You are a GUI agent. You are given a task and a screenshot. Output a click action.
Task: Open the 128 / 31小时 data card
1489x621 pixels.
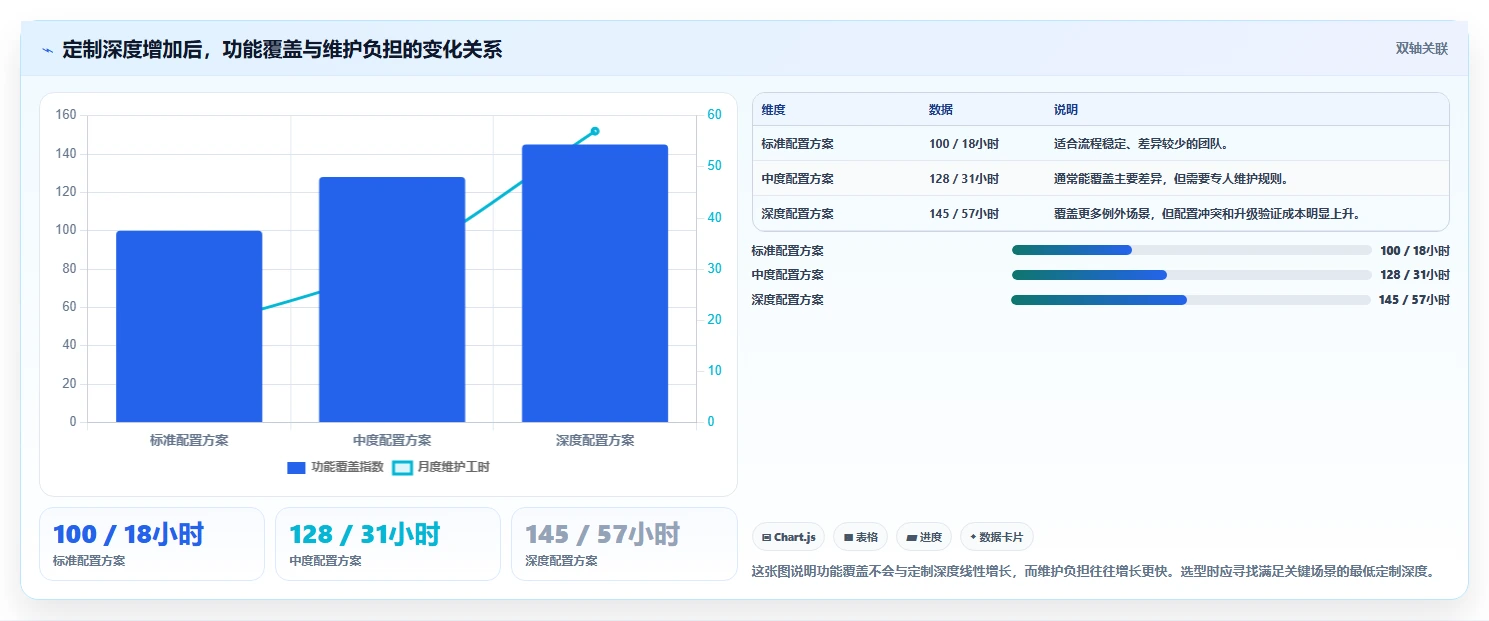pyautogui.click(x=388, y=544)
